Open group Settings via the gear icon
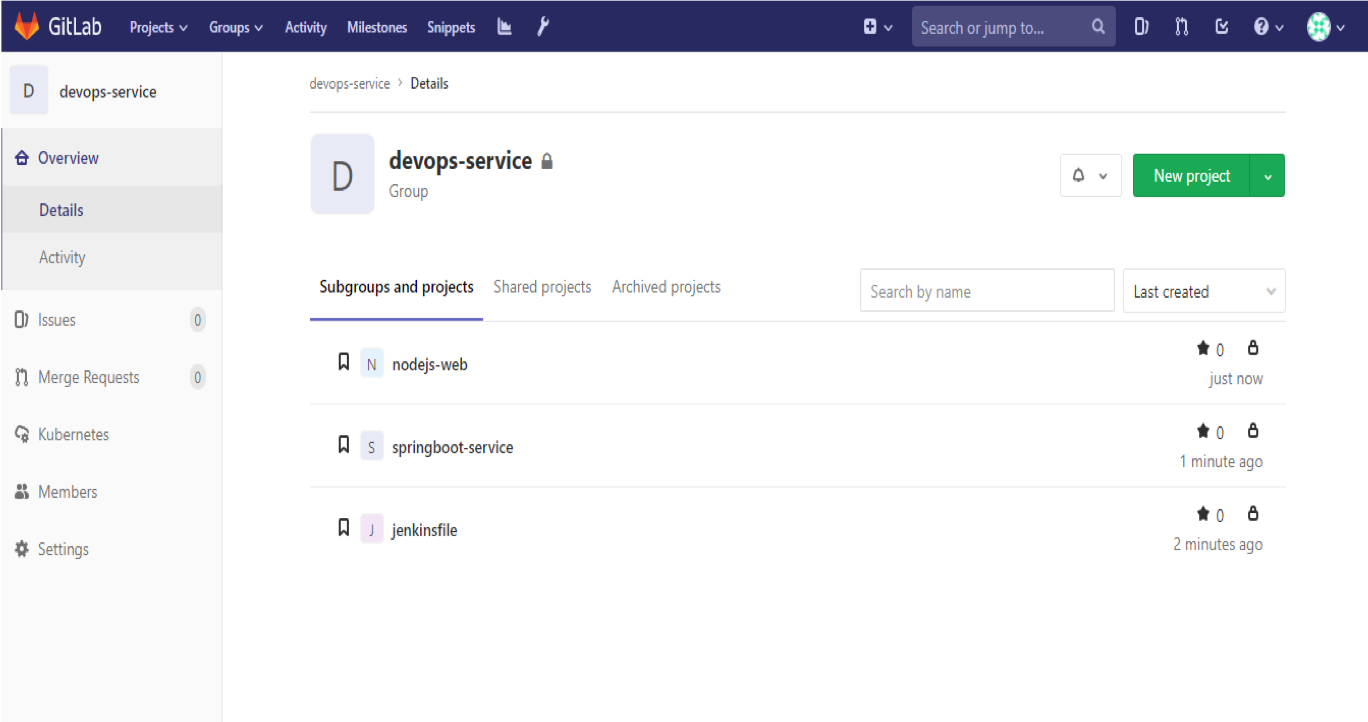This screenshot has width=1368, height=722. click(x=20, y=548)
